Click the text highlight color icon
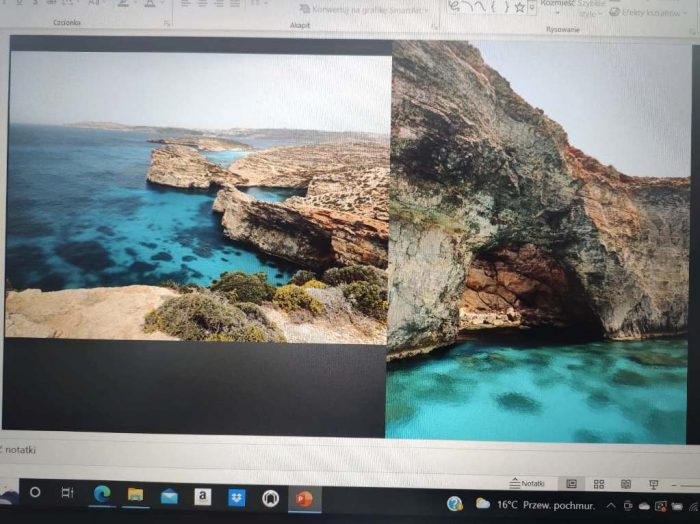700x524 pixels. tap(123, 3)
